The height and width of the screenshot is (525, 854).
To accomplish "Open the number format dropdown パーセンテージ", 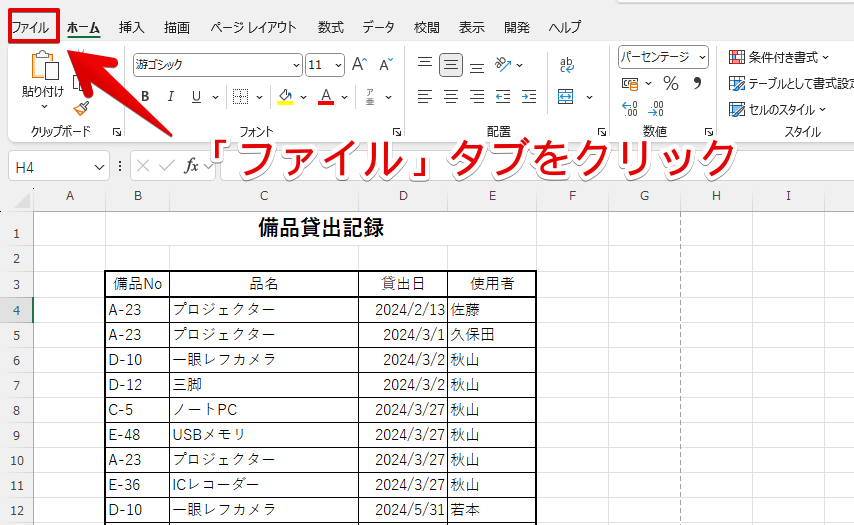I will [663, 57].
